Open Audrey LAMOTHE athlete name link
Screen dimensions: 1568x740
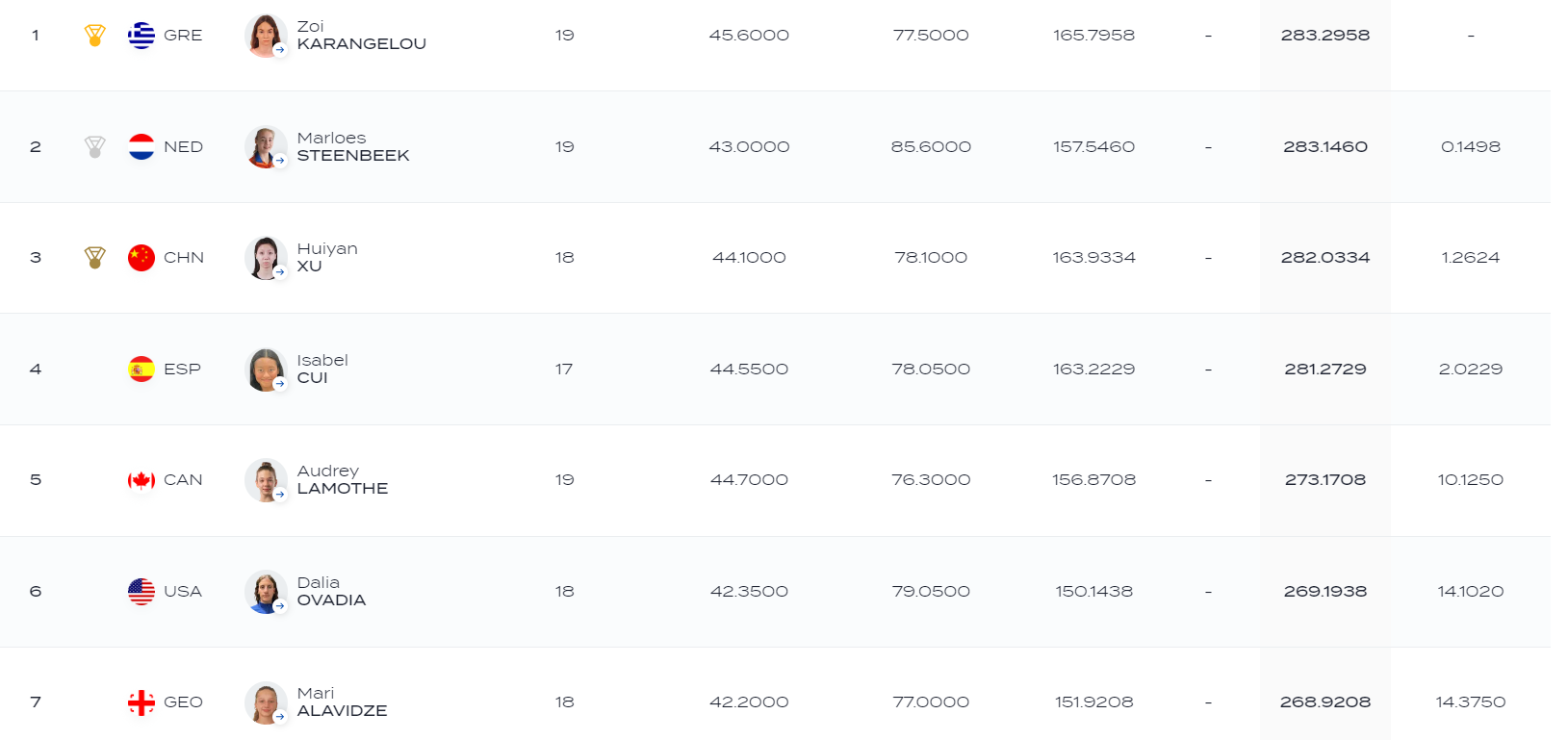[343, 480]
